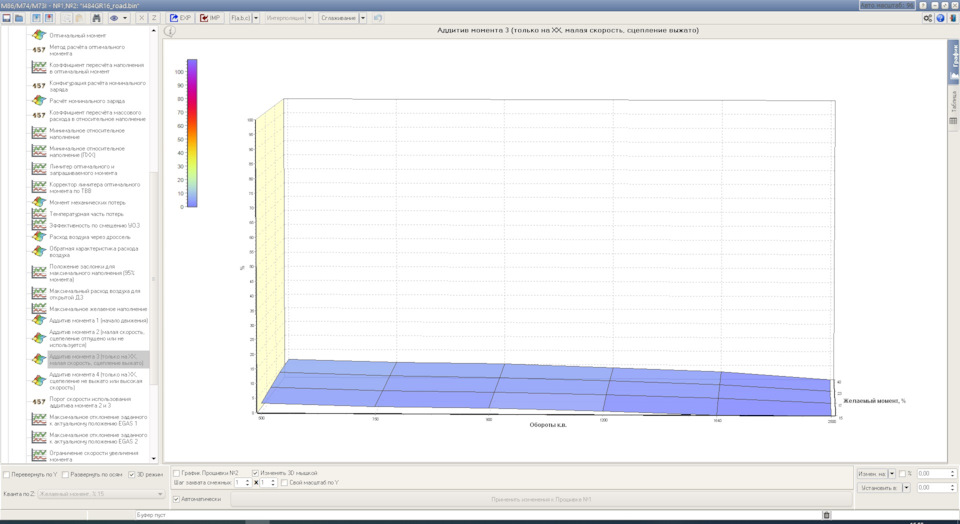Viewport: 960px width, 524px height.
Task: Enable the "Перевернуть по Y" checkbox
Action: (x=7, y=474)
